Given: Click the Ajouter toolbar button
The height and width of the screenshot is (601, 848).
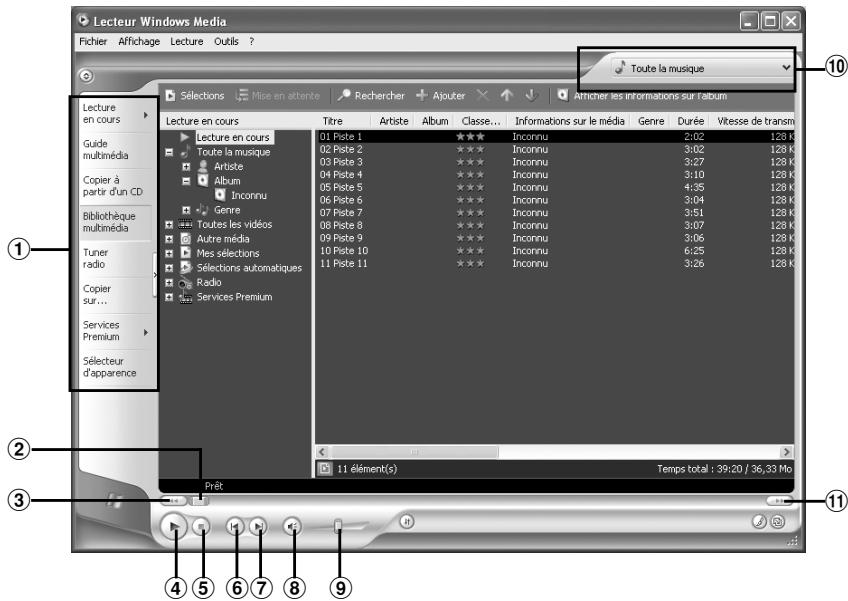Looking at the screenshot, I should [441, 96].
